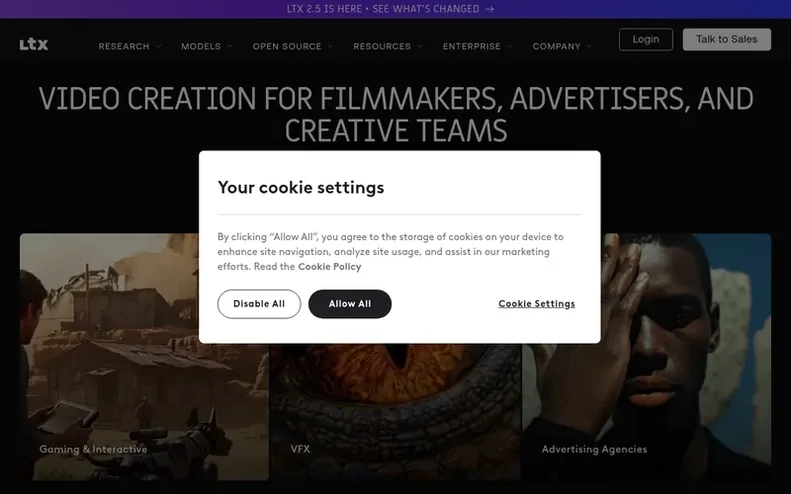791x494 pixels.
Task: Click Disable All cookies button
Action: (x=259, y=304)
